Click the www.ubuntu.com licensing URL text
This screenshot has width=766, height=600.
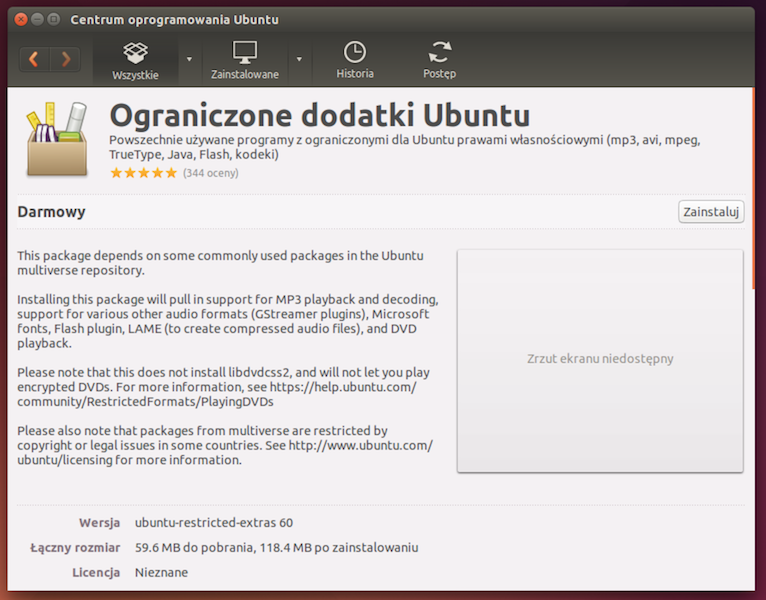pos(225,453)
